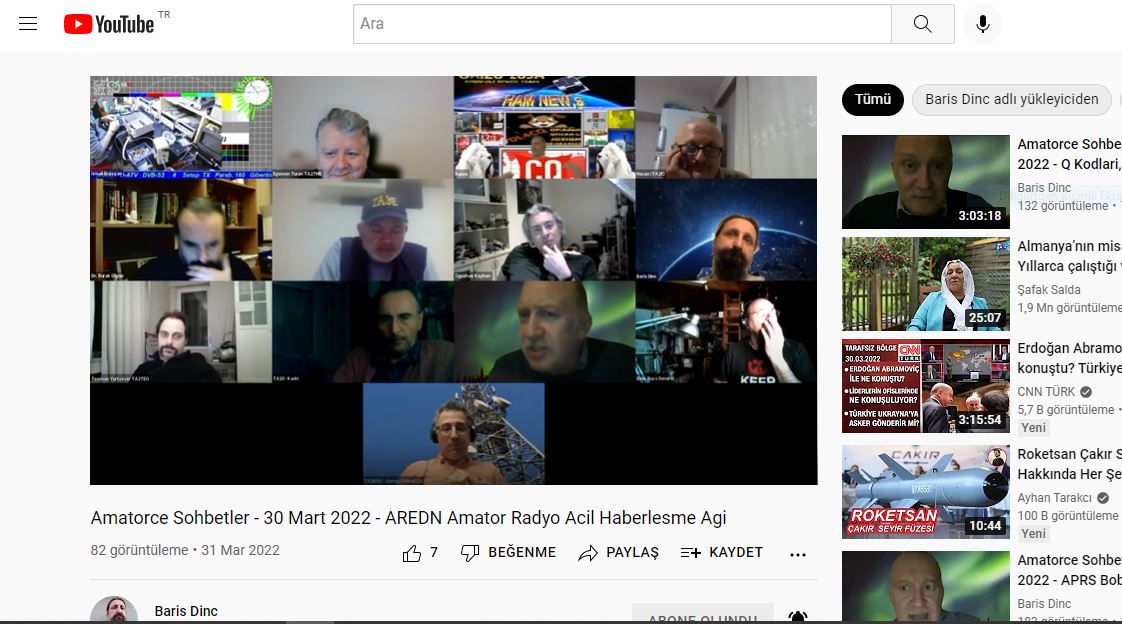The height and width of the screenshot is (624, 1122).
Task: Open the Baris Dinc channel name link
Action: click(x=186, y=611)
